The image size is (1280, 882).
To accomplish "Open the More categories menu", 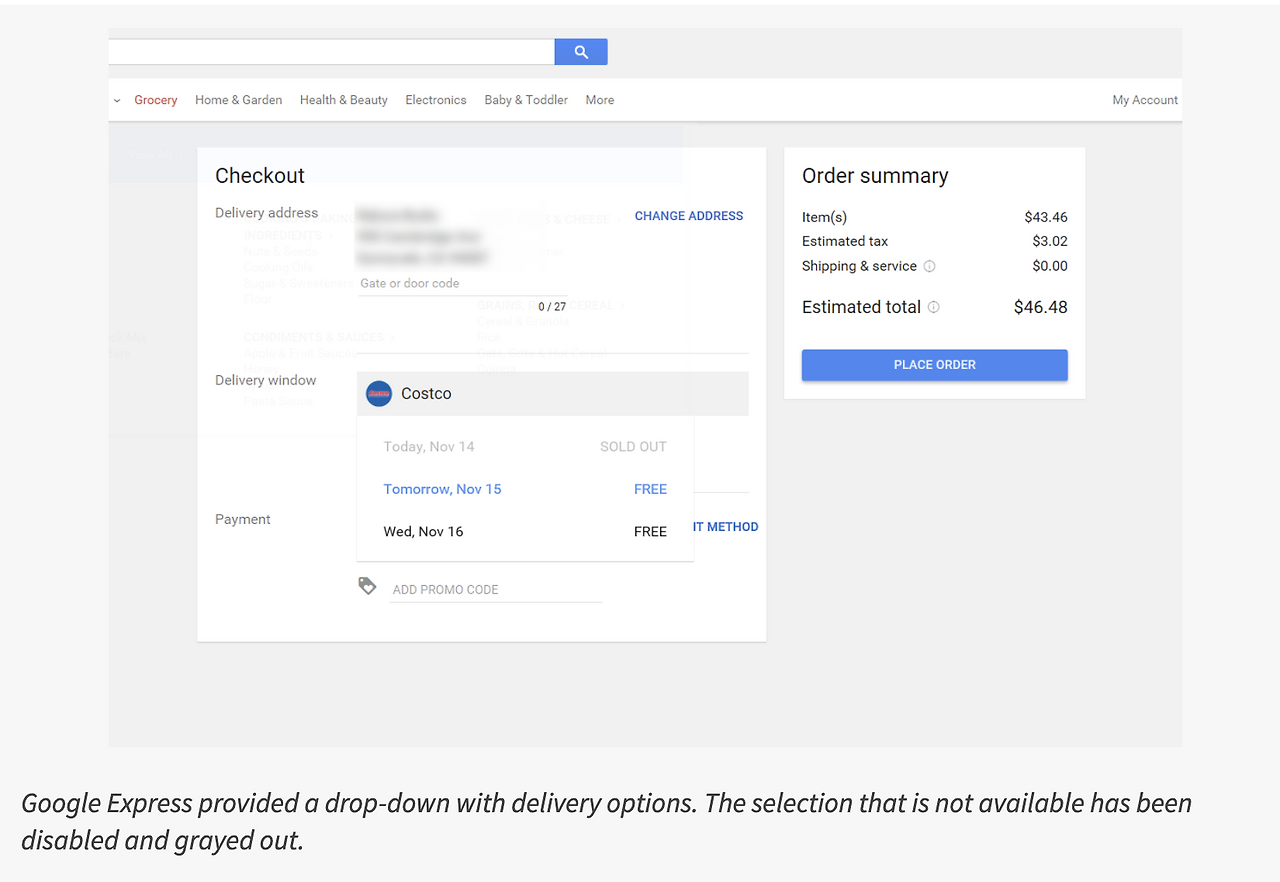I will point(600,100).
